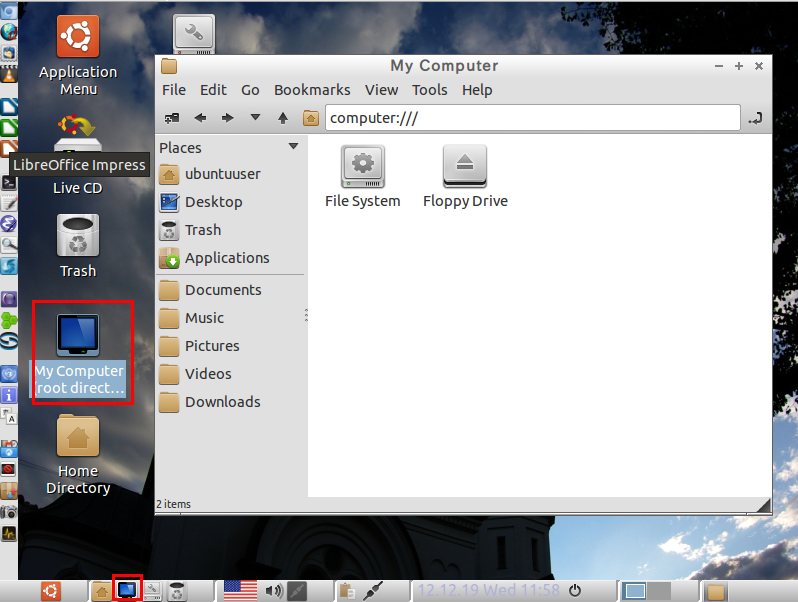Click the volume speaker icon
Image resolution: width=798 pixels, height=602 pixels.
(x=274, y=591)
